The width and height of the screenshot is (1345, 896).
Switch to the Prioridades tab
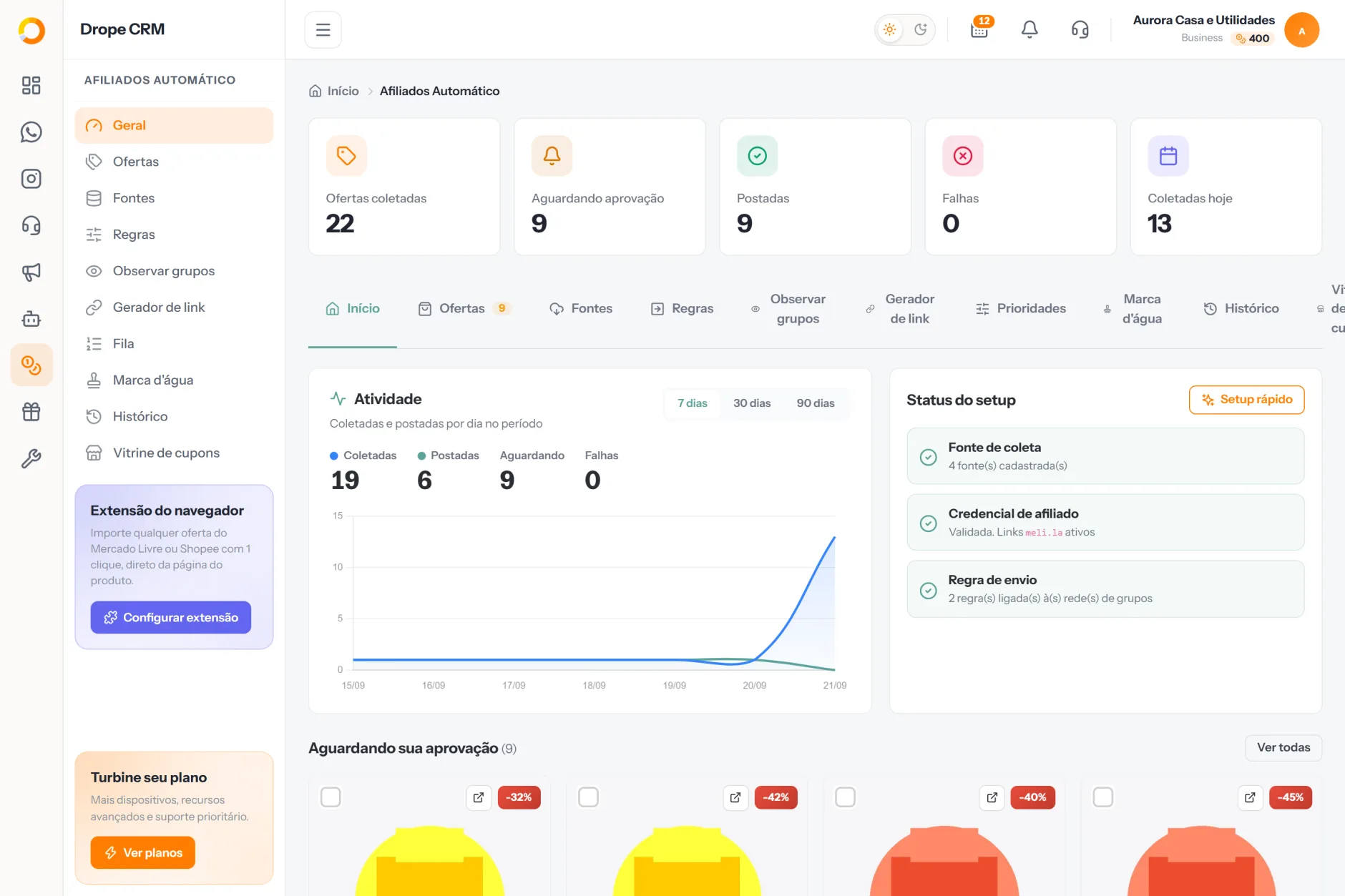[1021, 308]
